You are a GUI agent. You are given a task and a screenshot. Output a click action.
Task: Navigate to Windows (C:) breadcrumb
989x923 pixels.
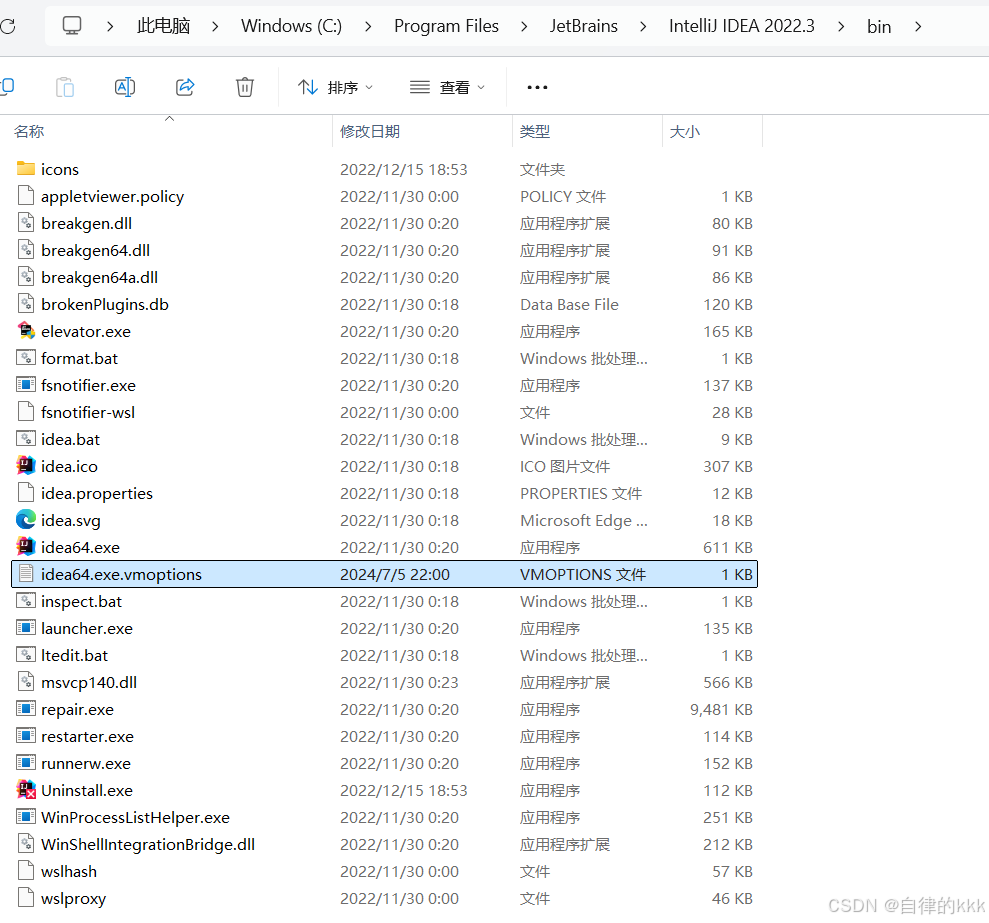tap(291, 26)
